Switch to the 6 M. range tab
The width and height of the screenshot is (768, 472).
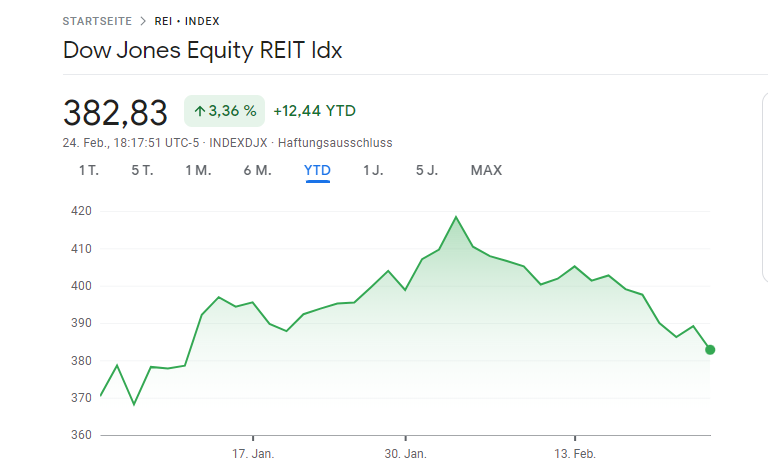point(257,170)
